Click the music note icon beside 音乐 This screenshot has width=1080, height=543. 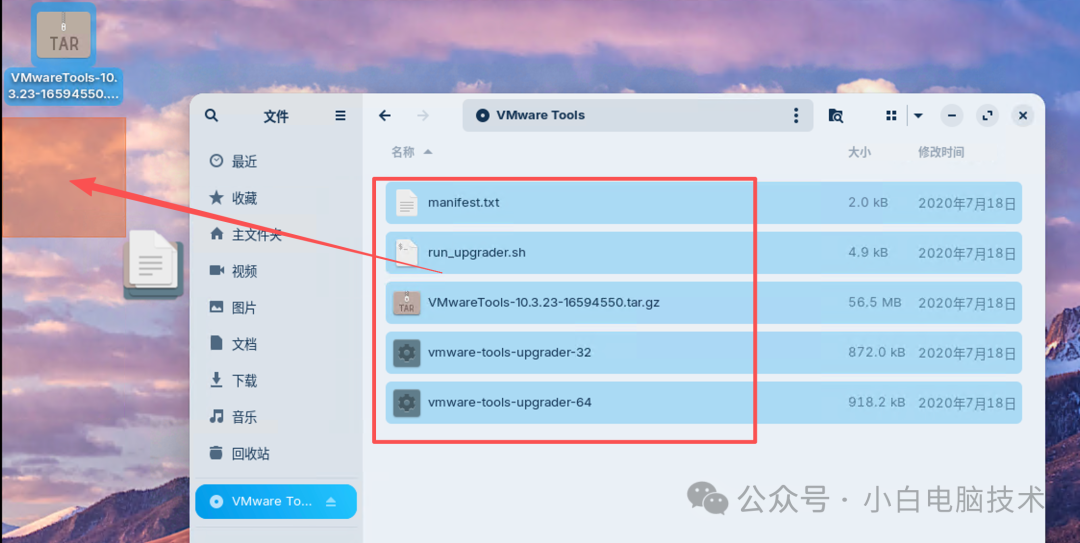tap(216, 416)
